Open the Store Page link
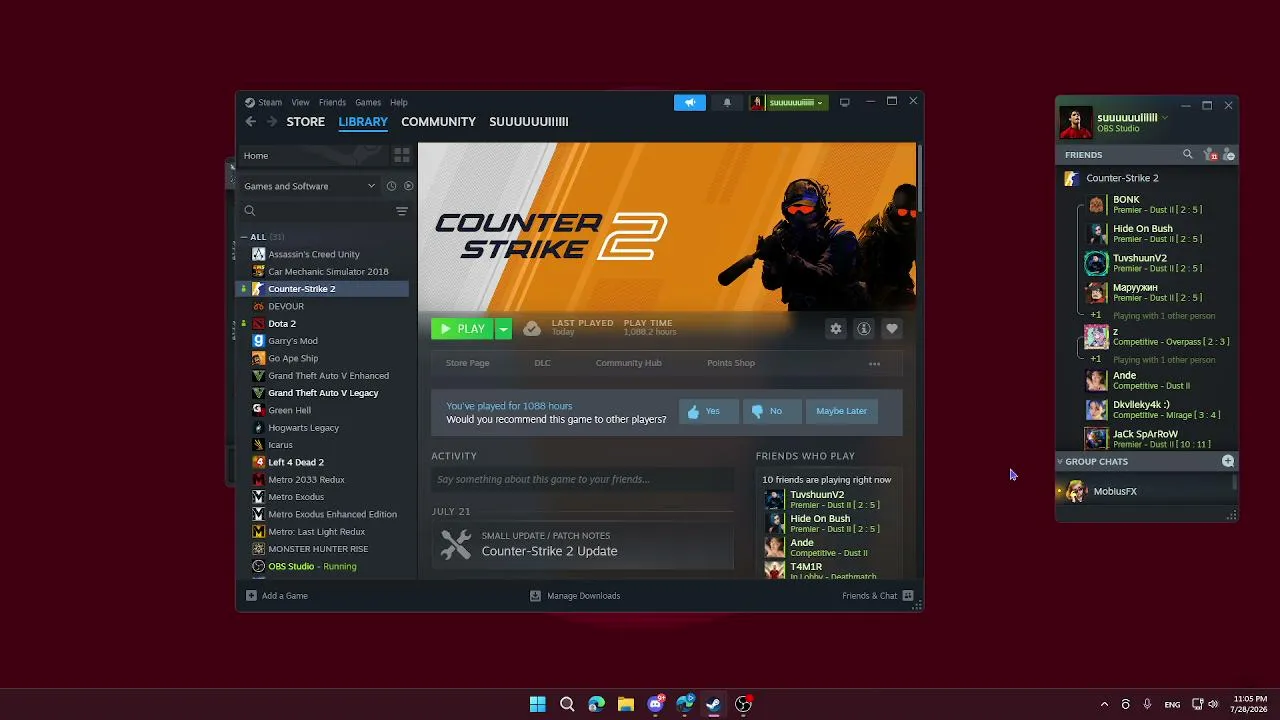The height and width of the screenshot is (720, 1280). 467,363
